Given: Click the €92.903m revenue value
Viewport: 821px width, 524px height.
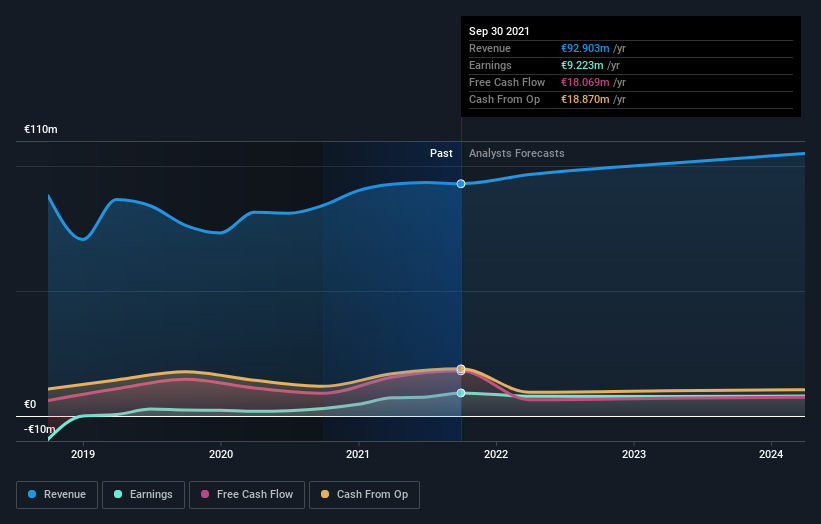Looking at the screenshot, I should [x=585, y=48].
